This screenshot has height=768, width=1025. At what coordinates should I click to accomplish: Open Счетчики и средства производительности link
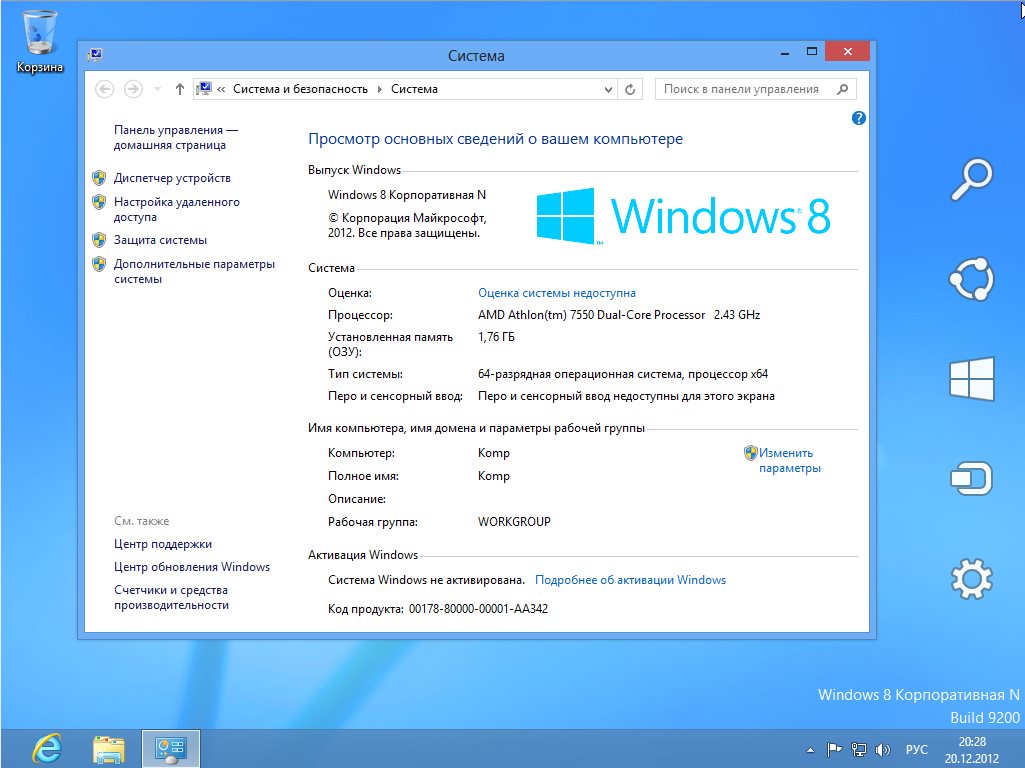171,597
